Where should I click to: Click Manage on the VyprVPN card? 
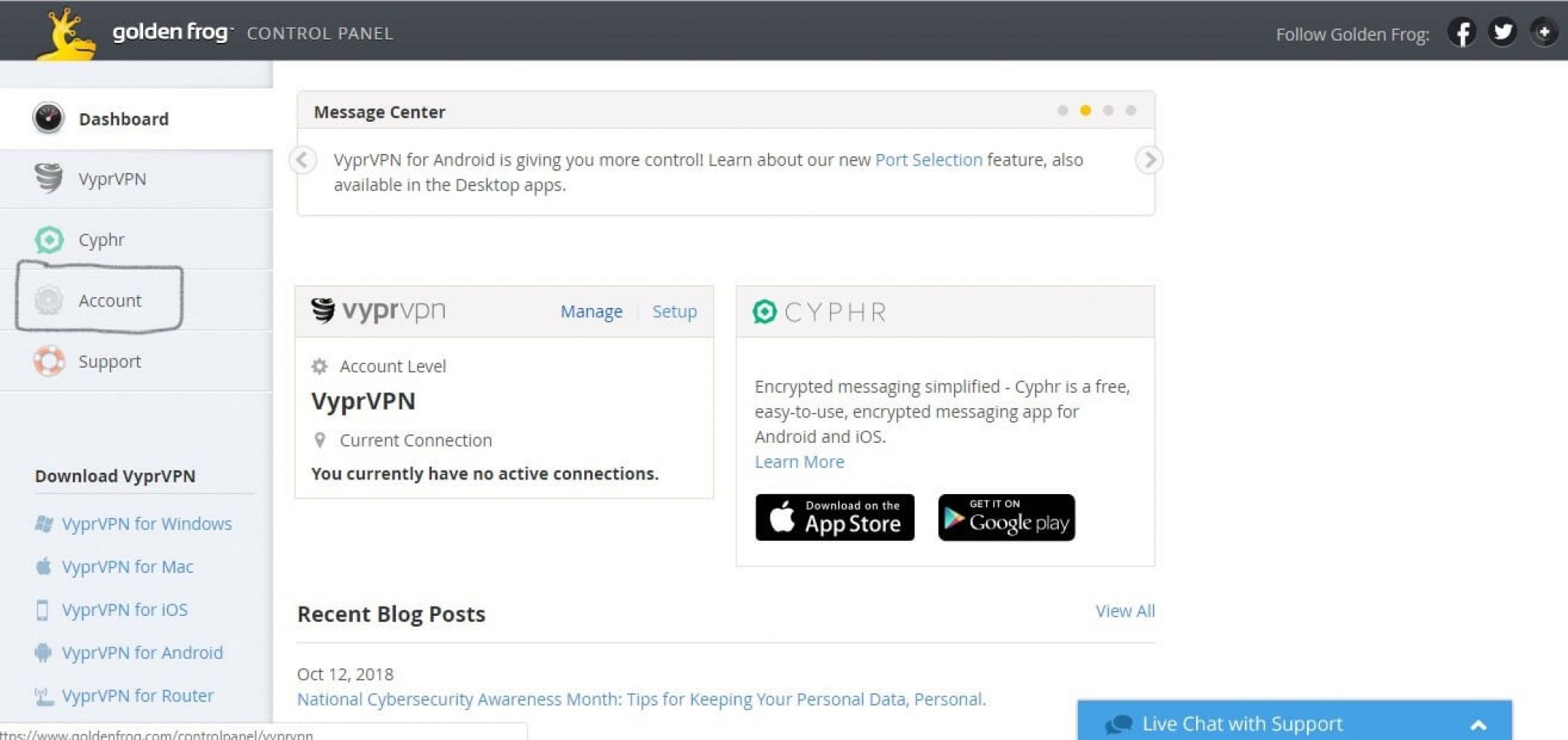point(591,311)
